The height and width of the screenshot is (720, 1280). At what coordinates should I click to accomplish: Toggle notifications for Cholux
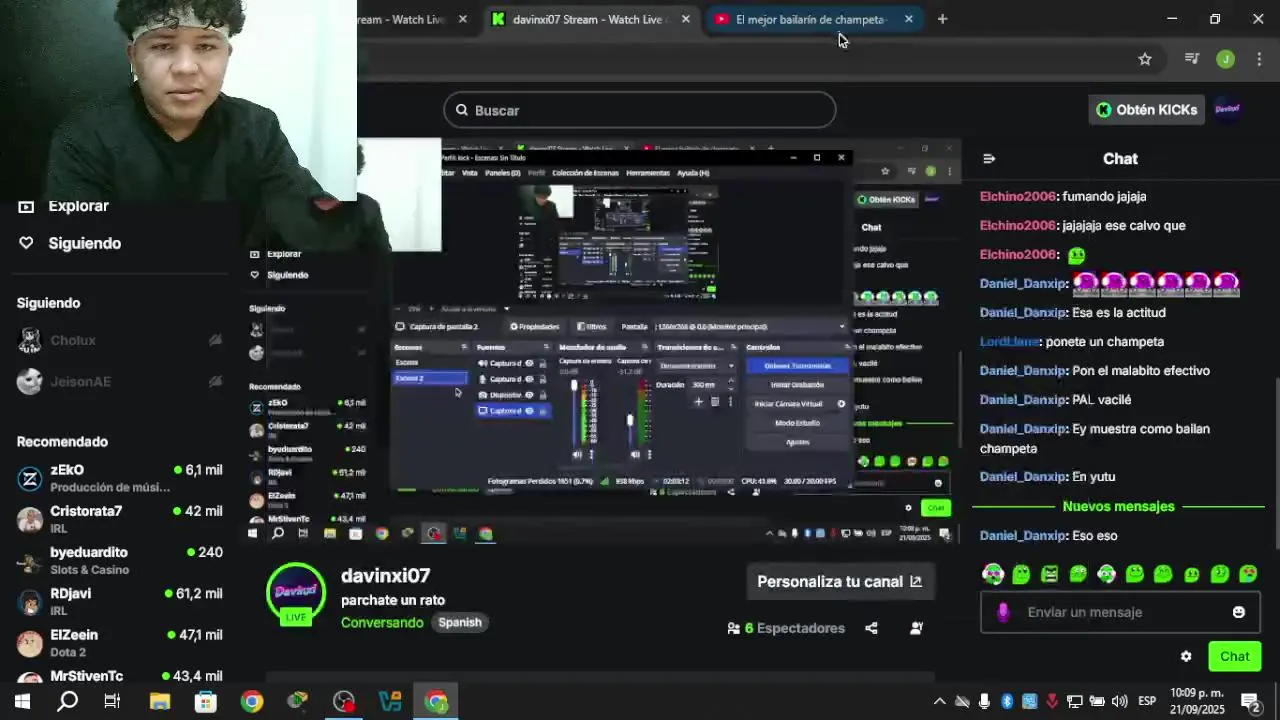pyautogui.click(x=215, y=340)
